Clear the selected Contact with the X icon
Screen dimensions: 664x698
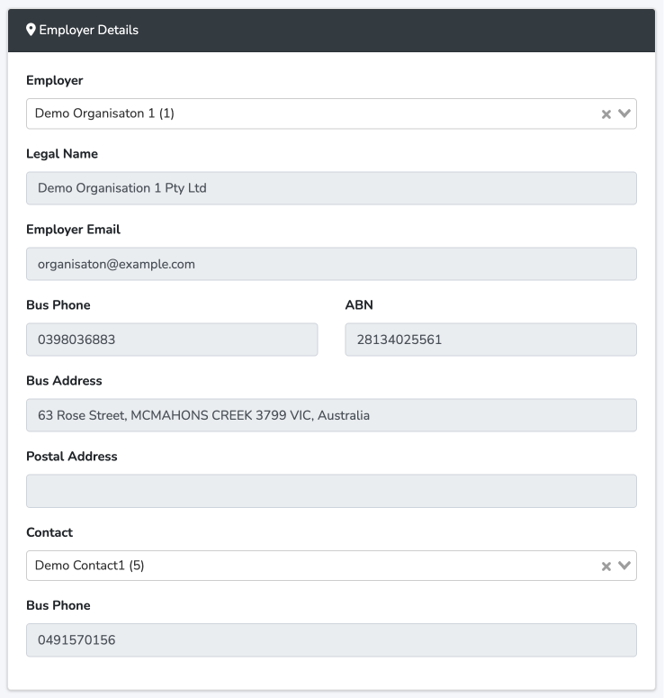(606, 566)
